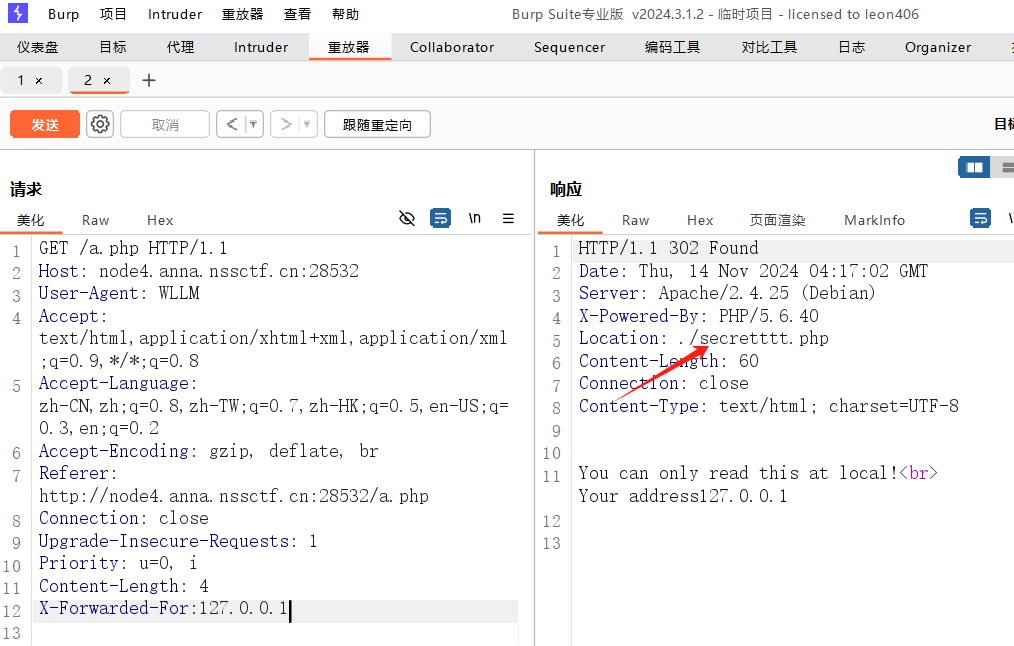Select repeater request tab 1
Screen dimensions: 1014x646
[21, 80]
